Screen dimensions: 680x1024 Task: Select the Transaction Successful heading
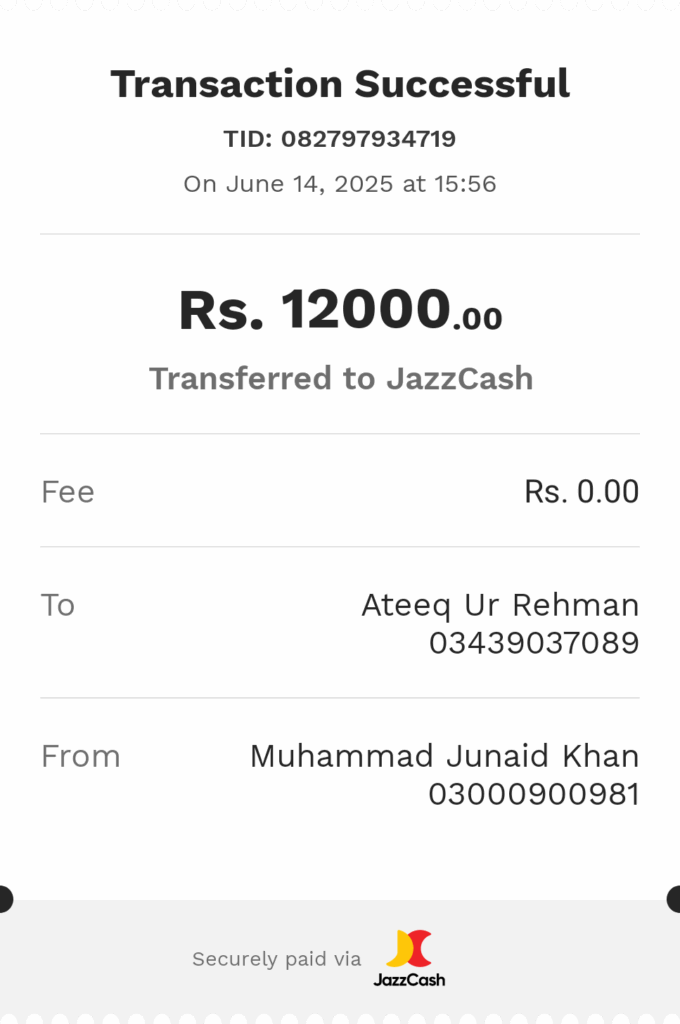[x=340, y=84]
